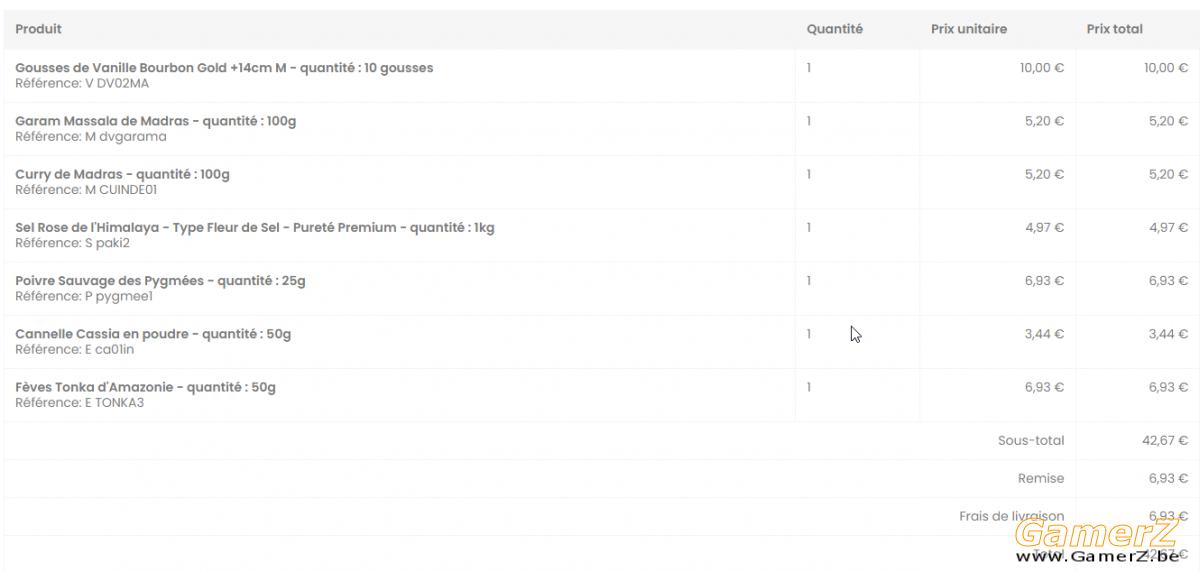The width and height of the screenshot is (1200, 572).
Task: Click the Prix total column header
Action: (1114, 29)
